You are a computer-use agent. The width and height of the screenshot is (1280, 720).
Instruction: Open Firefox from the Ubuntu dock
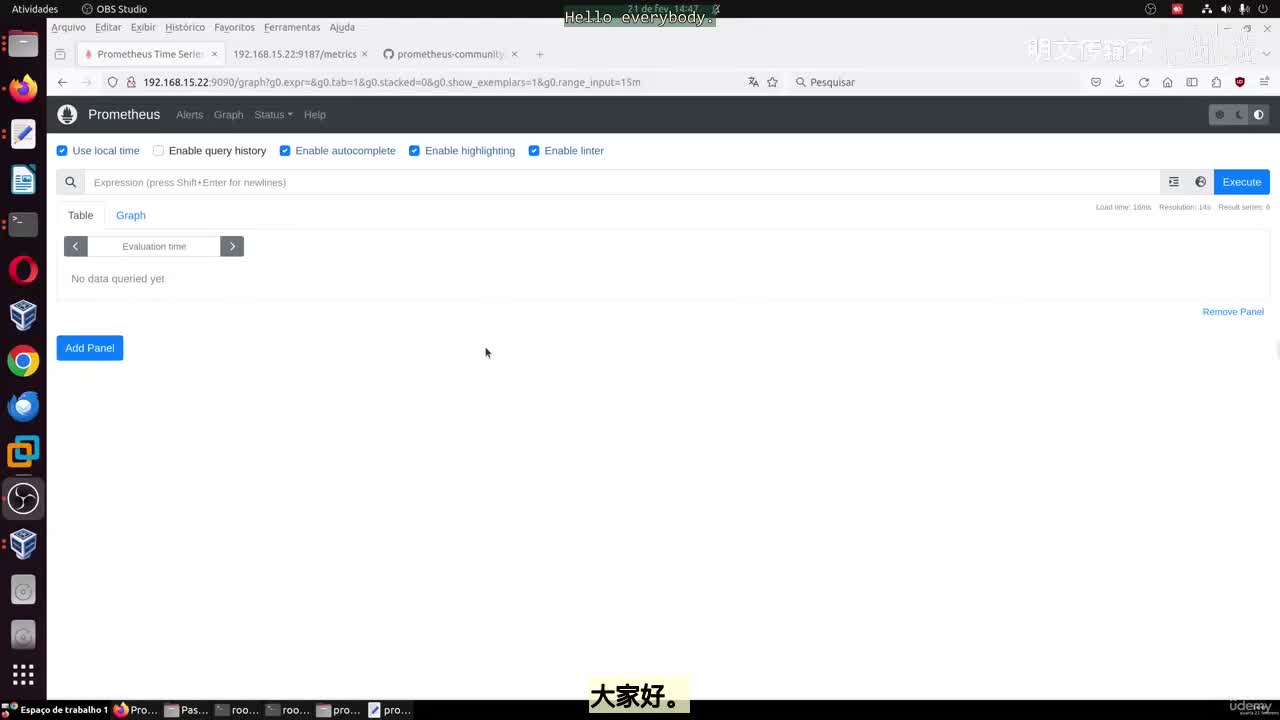click(23, 89)
